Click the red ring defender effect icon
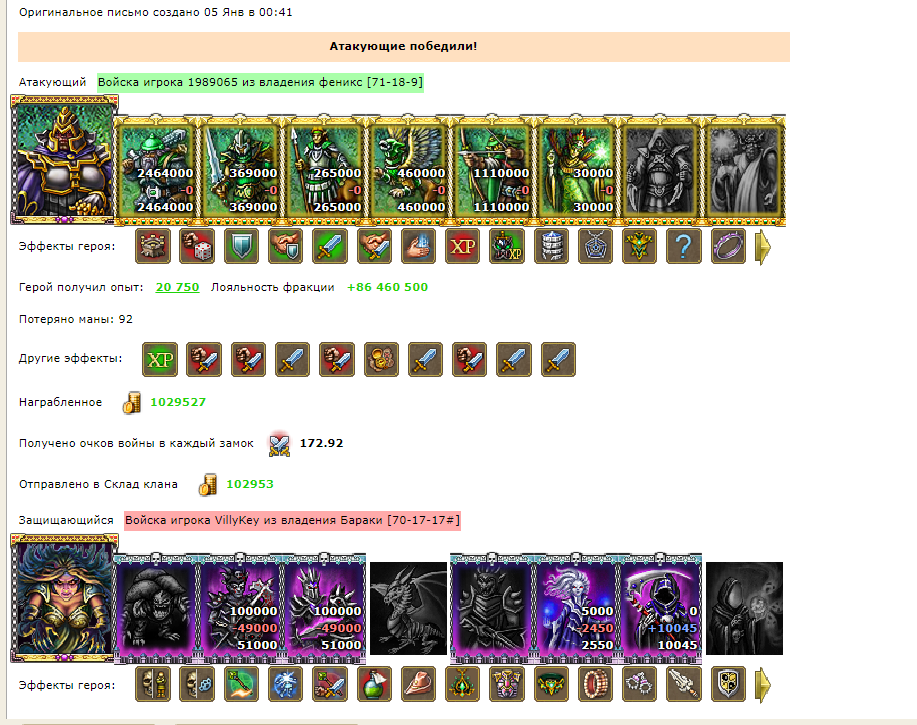 tap(595, 684)
